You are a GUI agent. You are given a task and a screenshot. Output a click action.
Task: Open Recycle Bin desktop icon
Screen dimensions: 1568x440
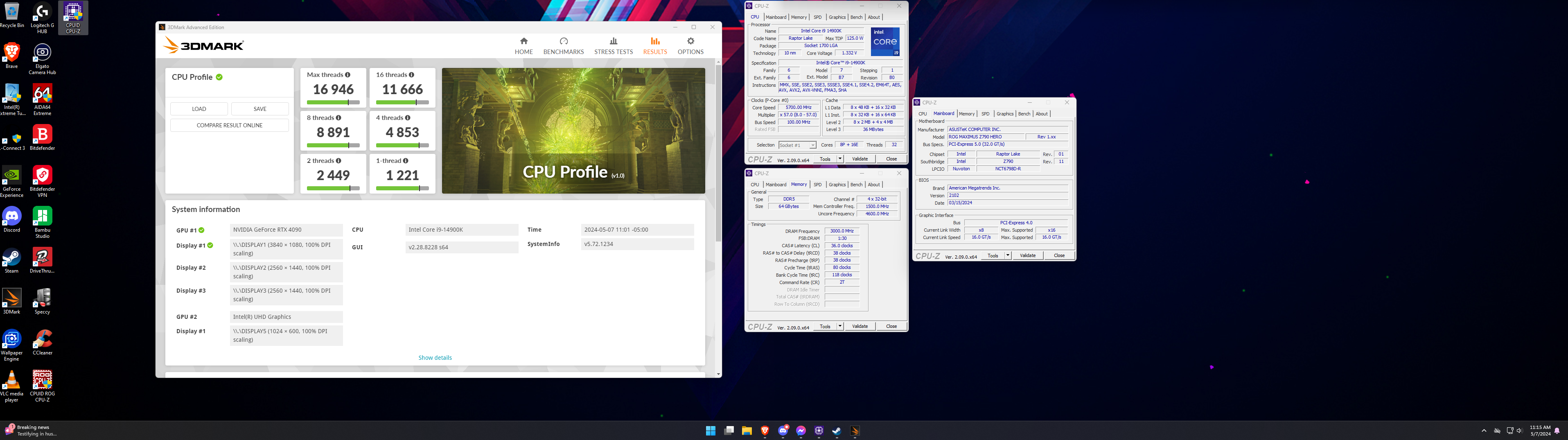tap(11, 16)
